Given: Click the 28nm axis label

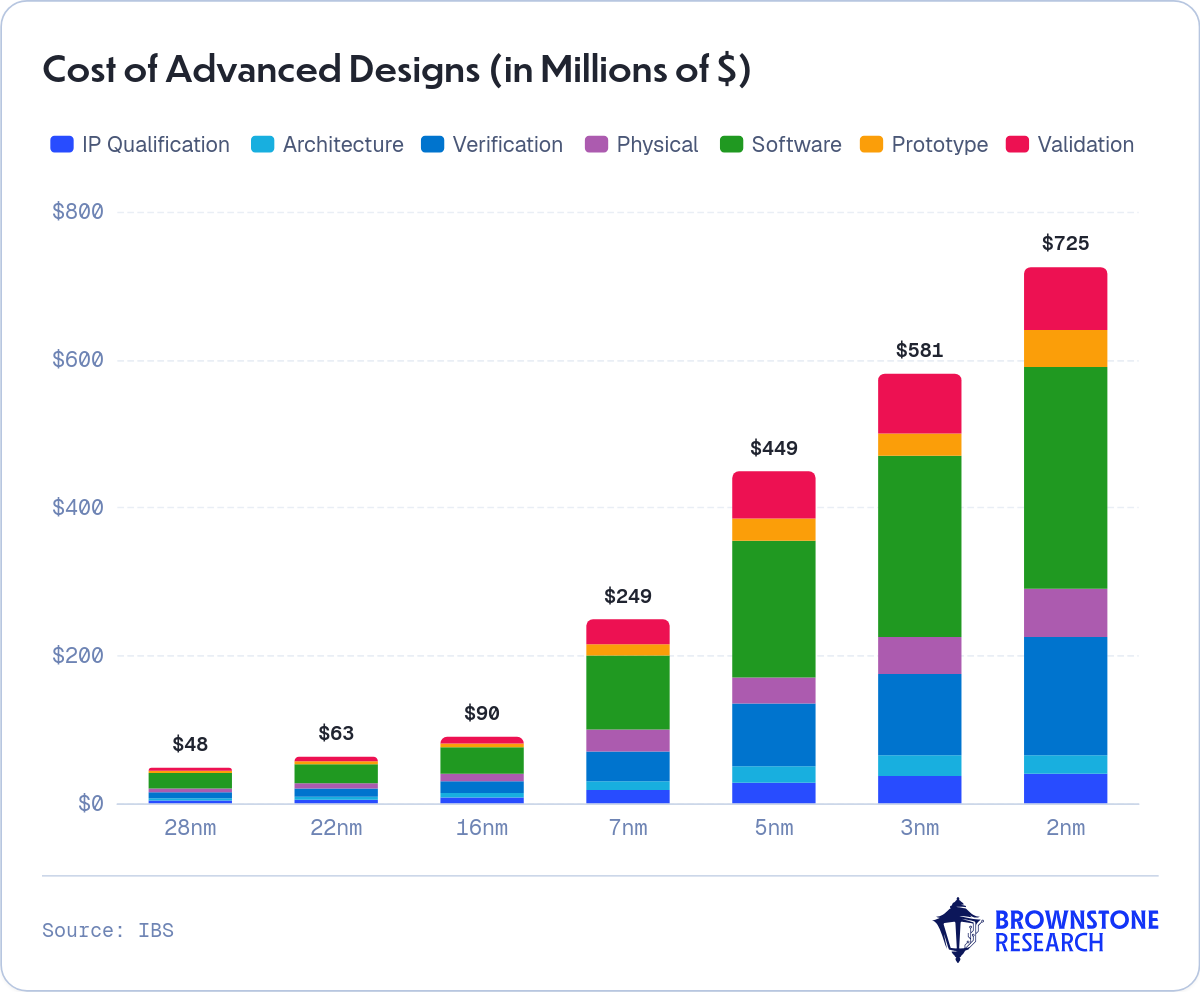Looking at the screenshot, I should tap(190, 828).
